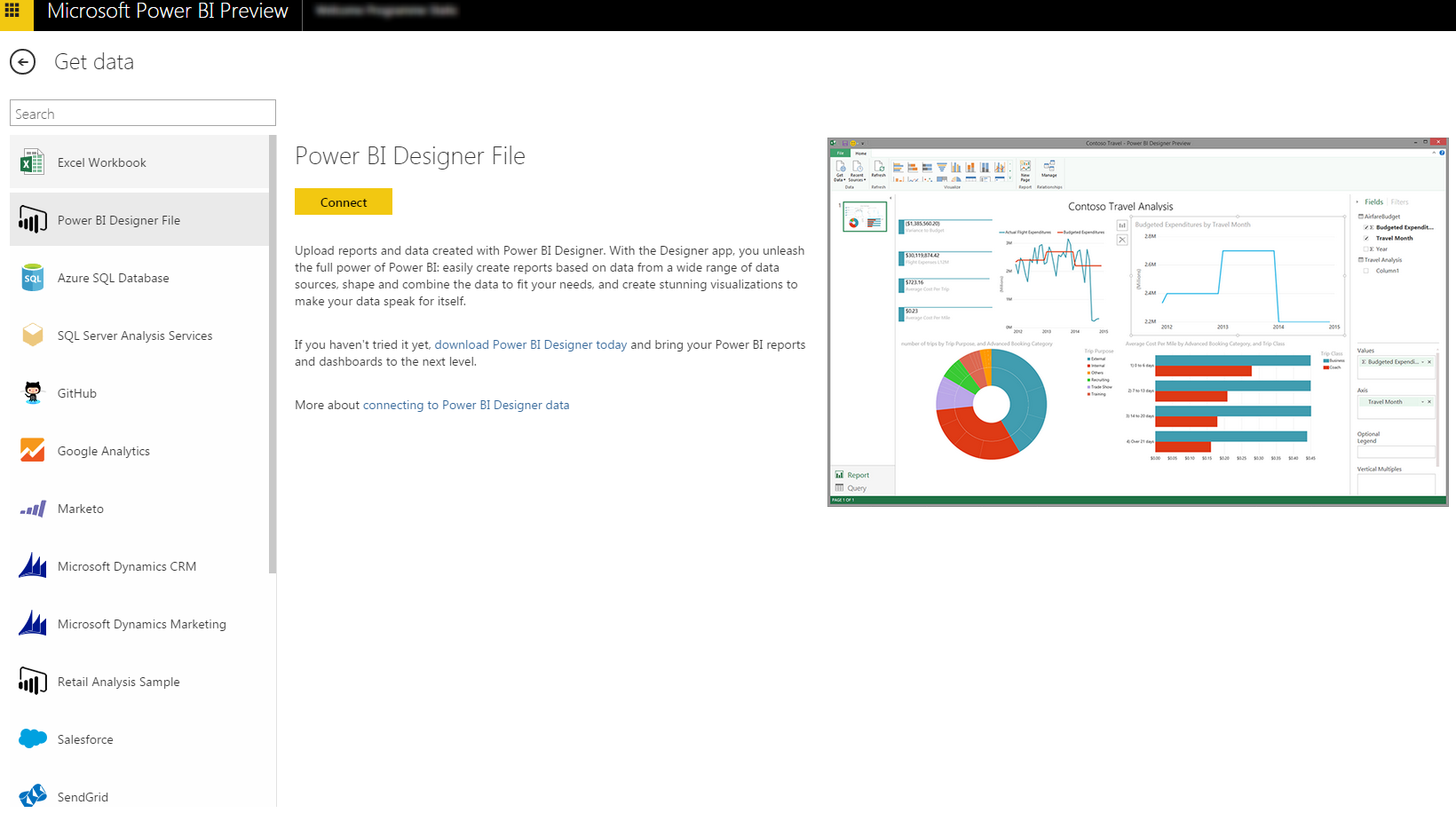The image size is (1456, 821).
Task: Choose the Marketo entry
Action: pos(139,509)
